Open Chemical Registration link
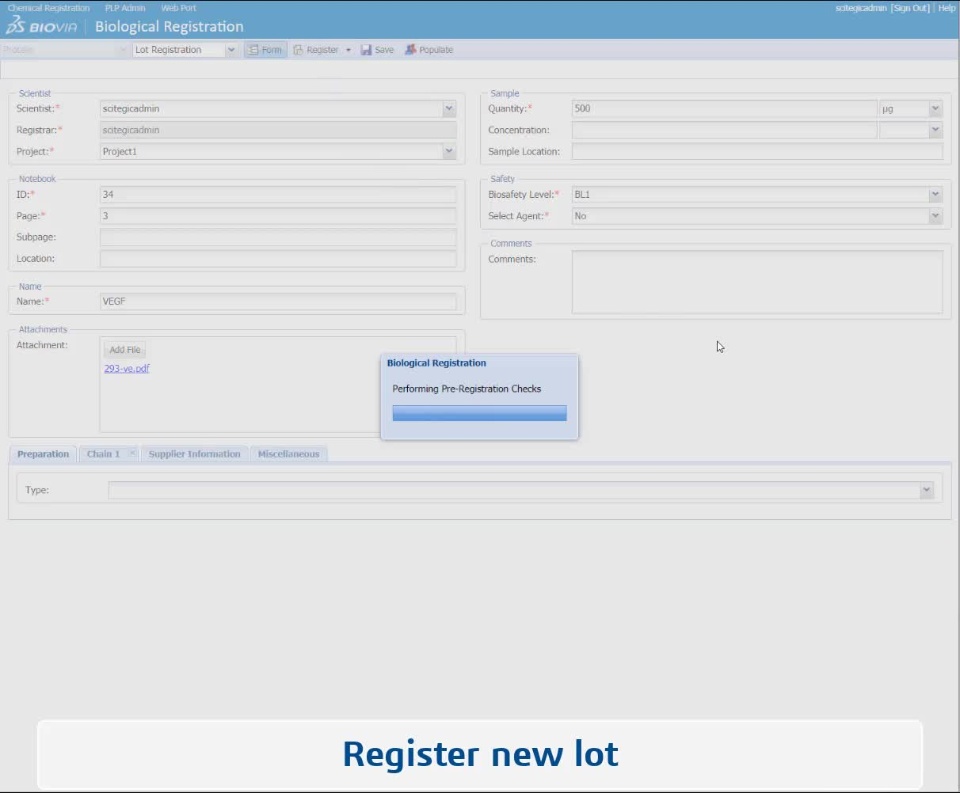This screenshot has width=960, height=793. tap(48, 8)
